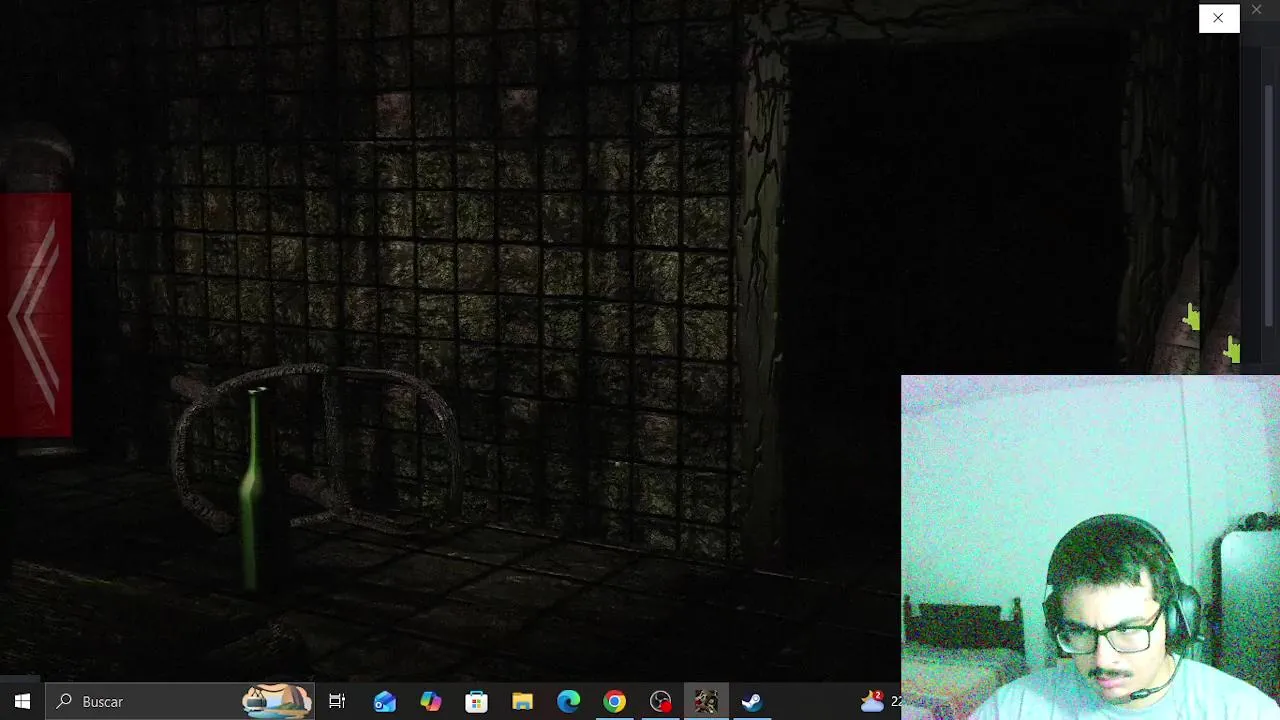The image size is (1280, 720).
Task: Launch Outlook from the taskbar
Action: click(x=384, y=702)
